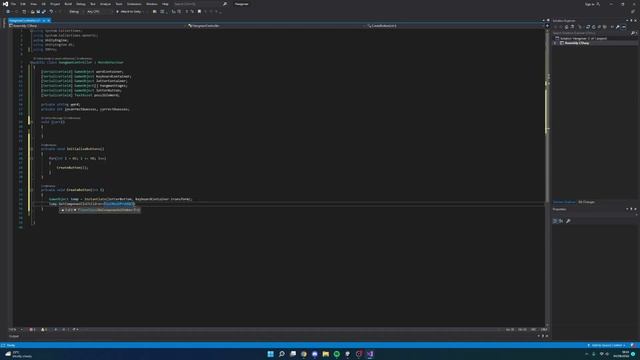Click the taskbar clock and date
Image resolution: width=640 pixels, height=360 pixels.
point(621,354)
